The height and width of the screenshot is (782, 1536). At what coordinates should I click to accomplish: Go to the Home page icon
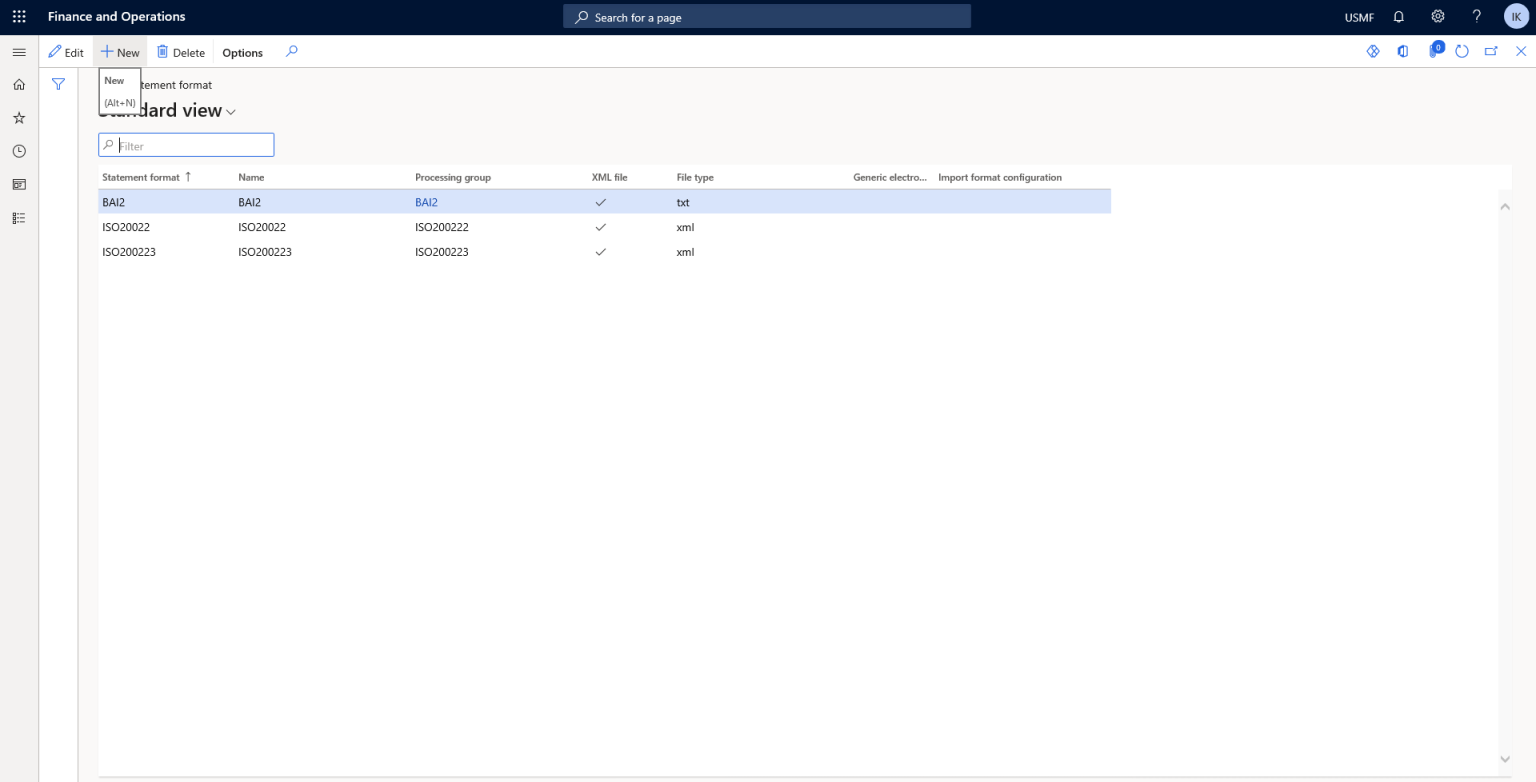coord(18,84)
